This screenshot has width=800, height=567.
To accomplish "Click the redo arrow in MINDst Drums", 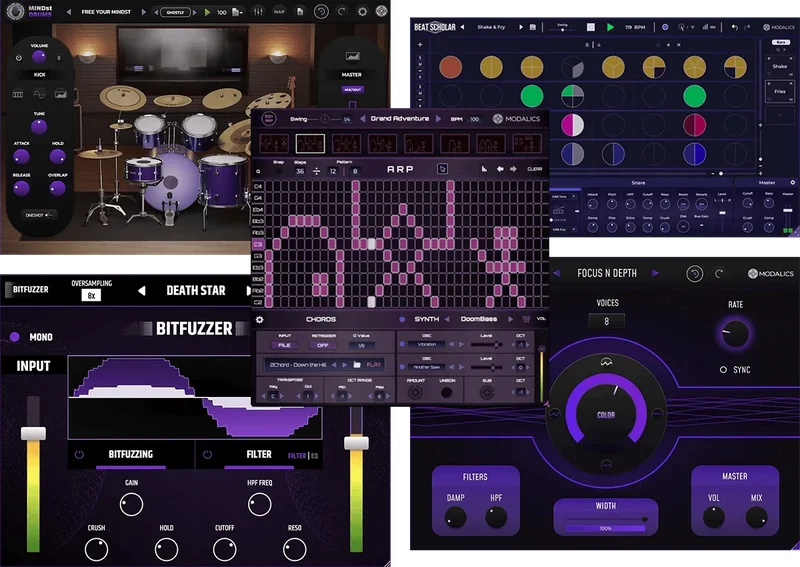I will pos(341,11).
